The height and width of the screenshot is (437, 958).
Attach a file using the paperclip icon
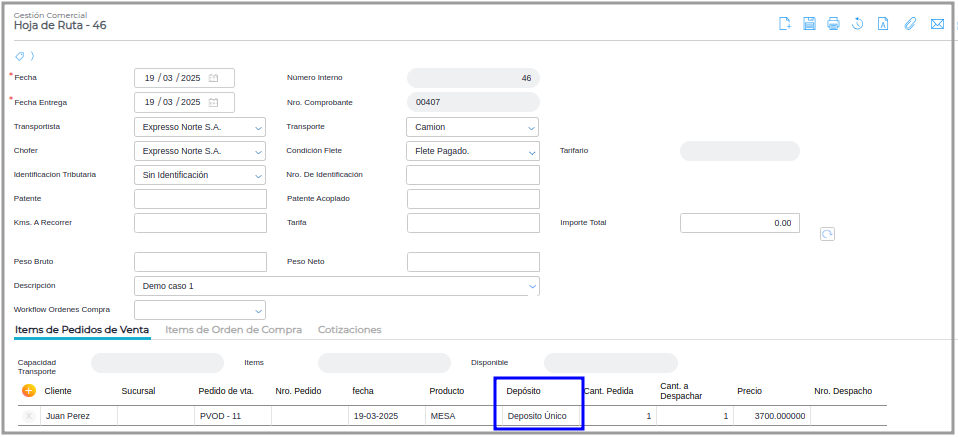click(x=910, y=24)
